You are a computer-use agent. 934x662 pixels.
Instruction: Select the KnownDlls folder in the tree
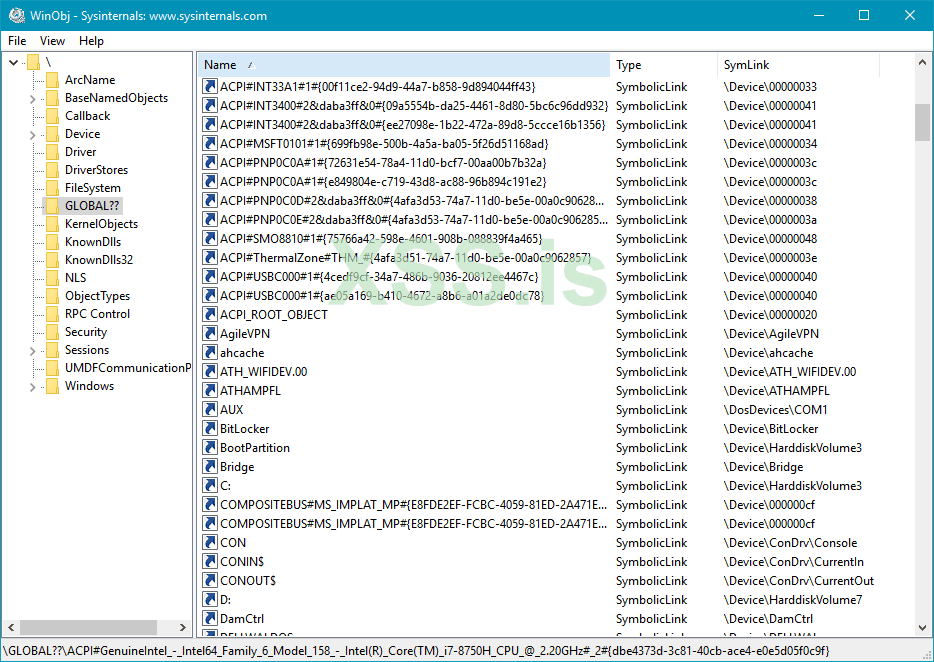(x=93, y=242)
